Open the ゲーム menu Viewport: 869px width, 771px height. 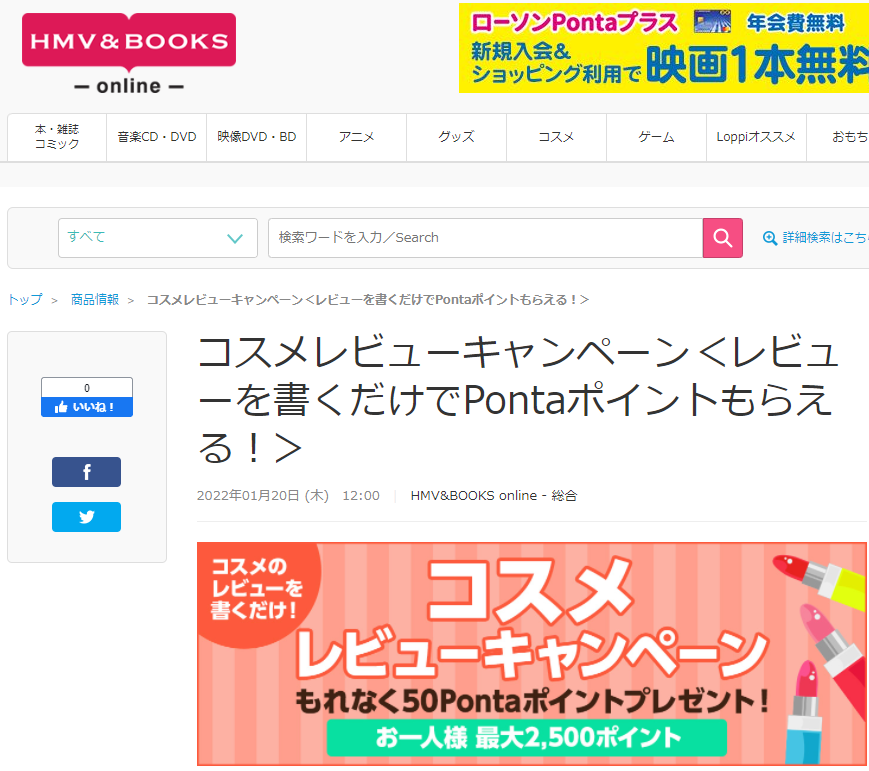pyautogui.click(x=656, y=137)
